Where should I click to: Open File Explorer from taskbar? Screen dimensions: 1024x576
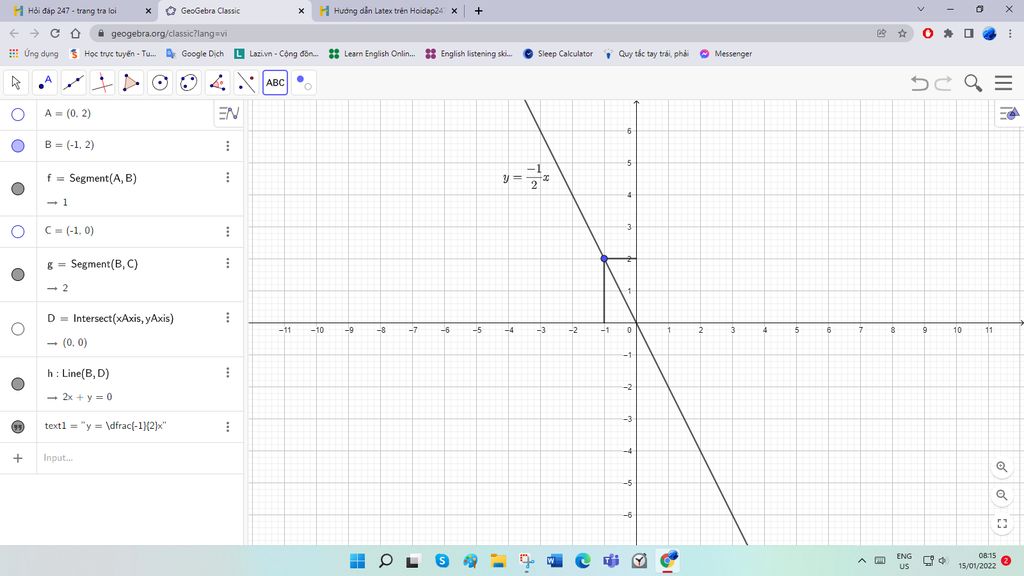point(498,560)
